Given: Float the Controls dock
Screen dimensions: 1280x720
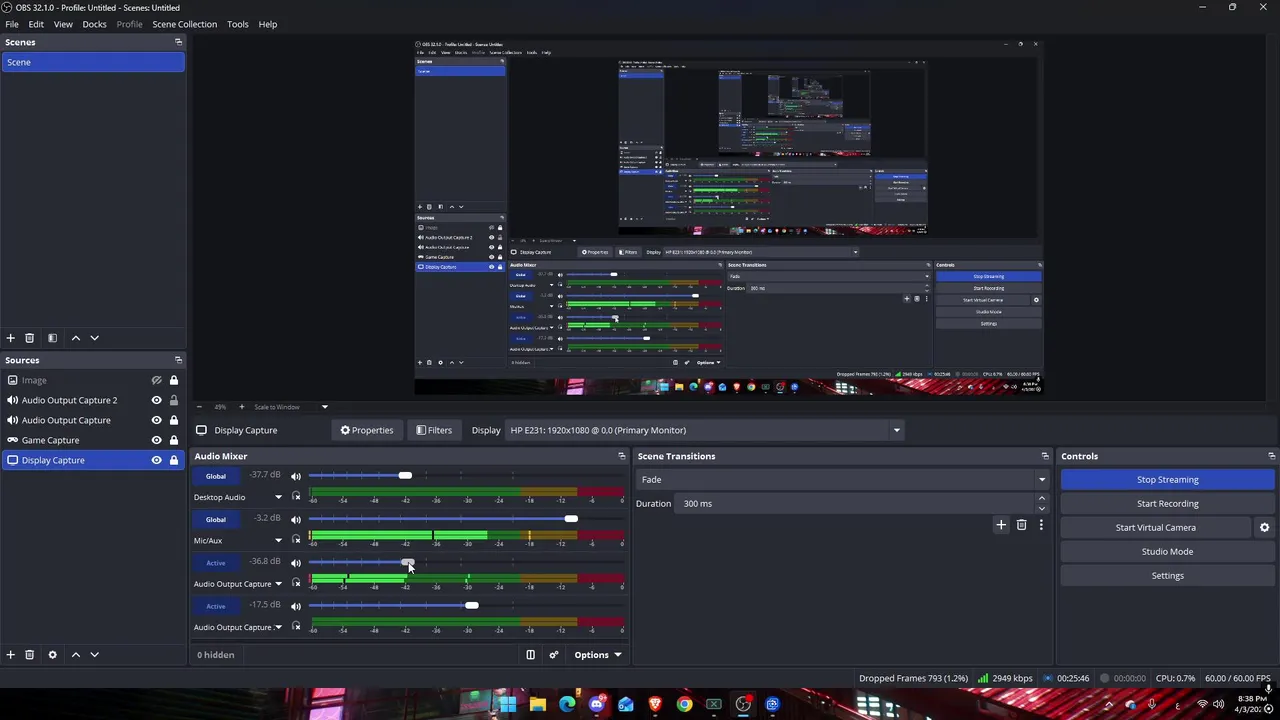Looking at the screenshot, I should [x=1271, y=456].
